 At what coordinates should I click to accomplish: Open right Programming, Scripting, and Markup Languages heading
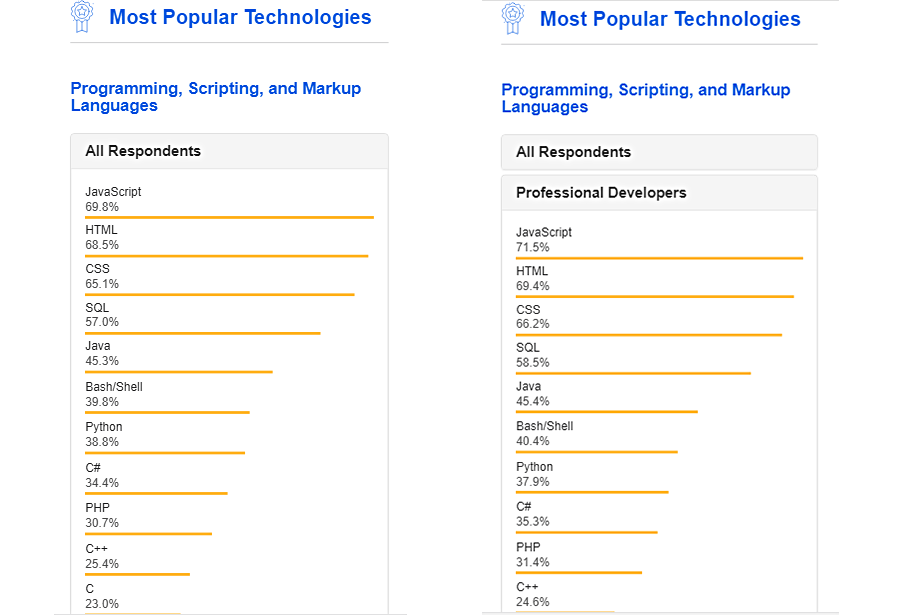coord(646,98)
